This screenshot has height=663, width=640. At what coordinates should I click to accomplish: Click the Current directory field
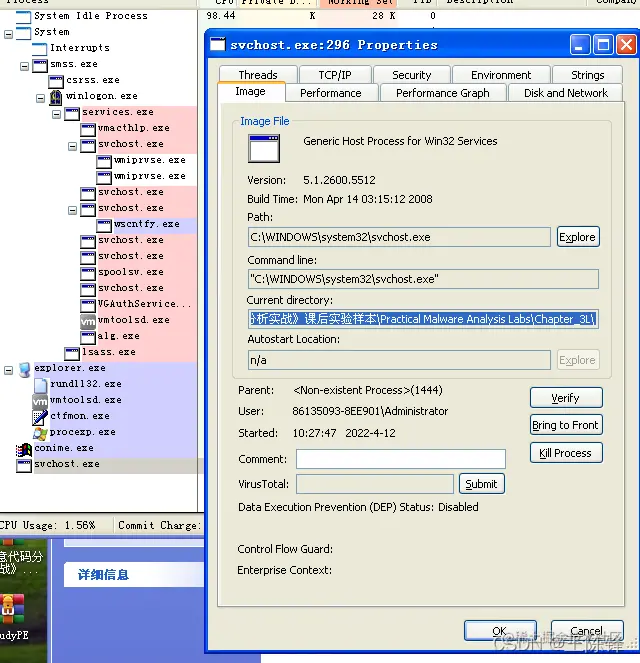tap(423, 319)
